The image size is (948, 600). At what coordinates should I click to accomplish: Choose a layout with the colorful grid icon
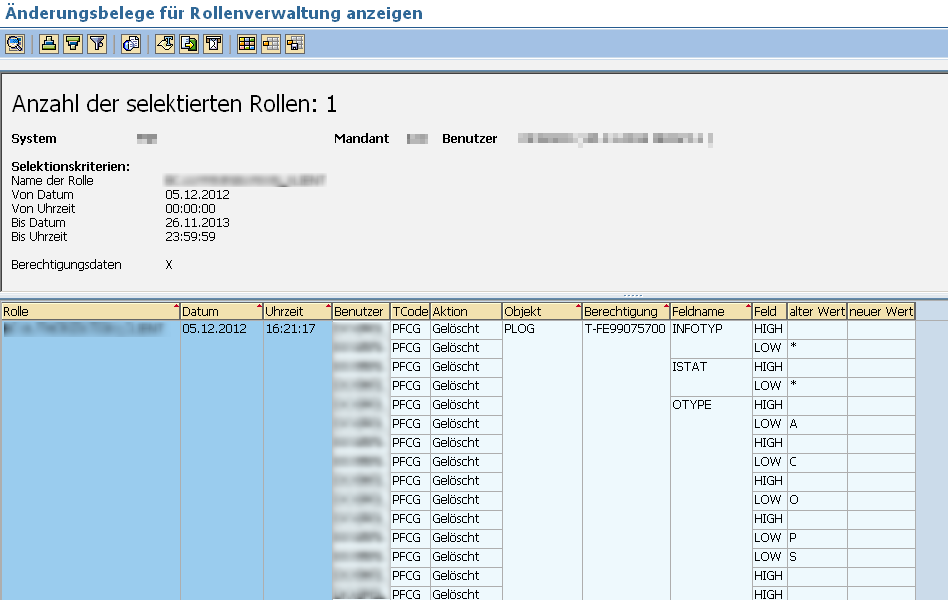coord(246,43)
